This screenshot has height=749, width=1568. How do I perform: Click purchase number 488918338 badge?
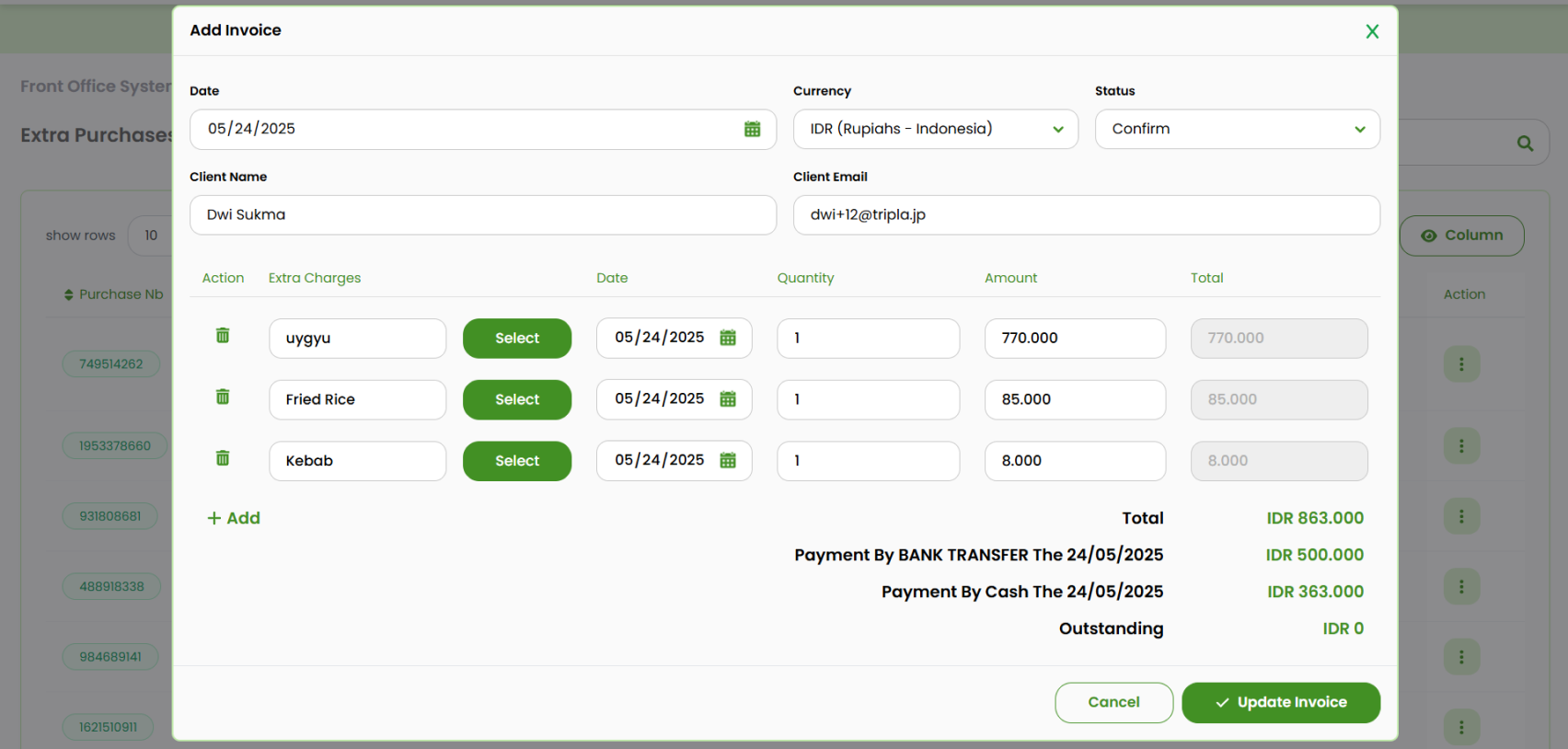[x=111, y=586]
